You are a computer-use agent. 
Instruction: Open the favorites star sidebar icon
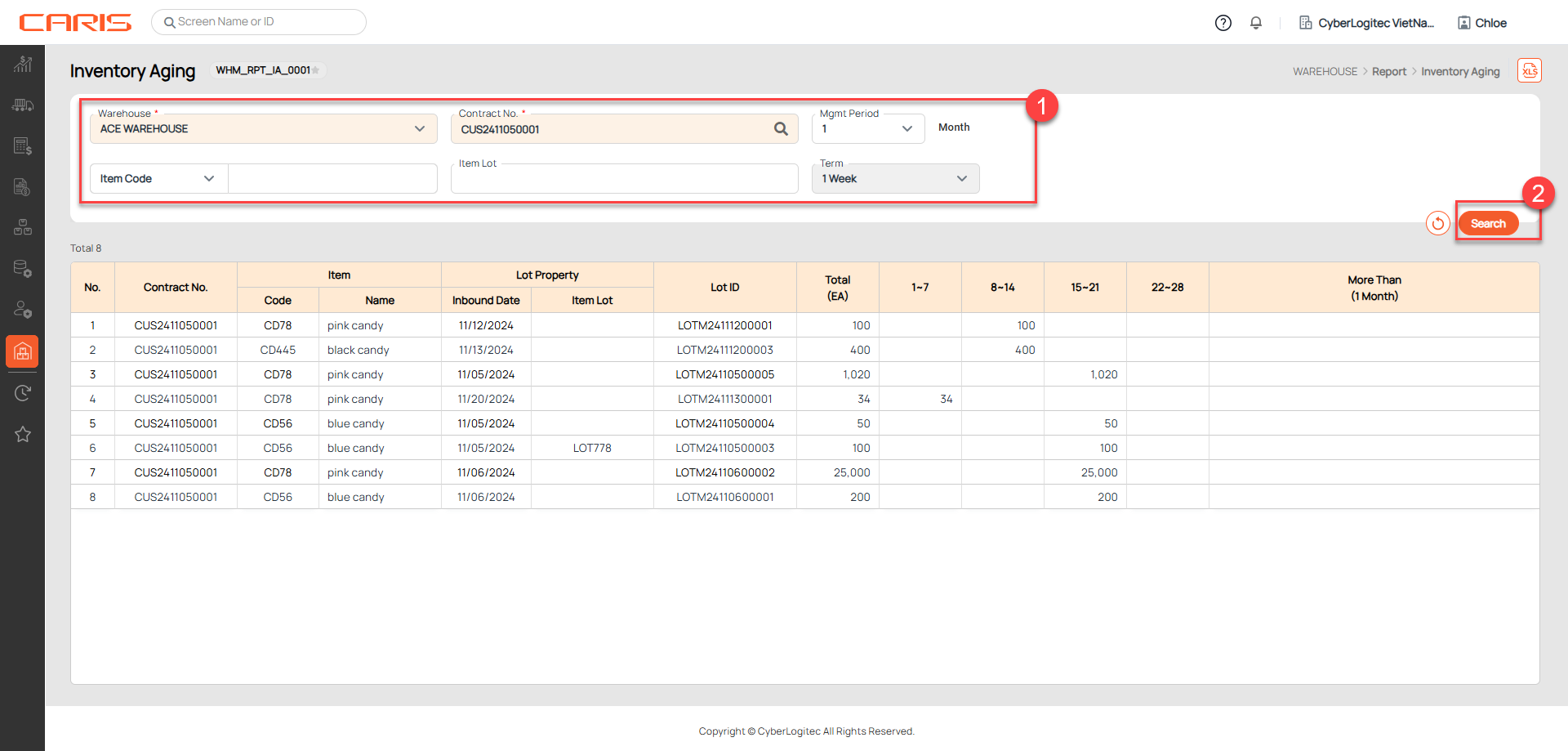[x=23, y=434]
